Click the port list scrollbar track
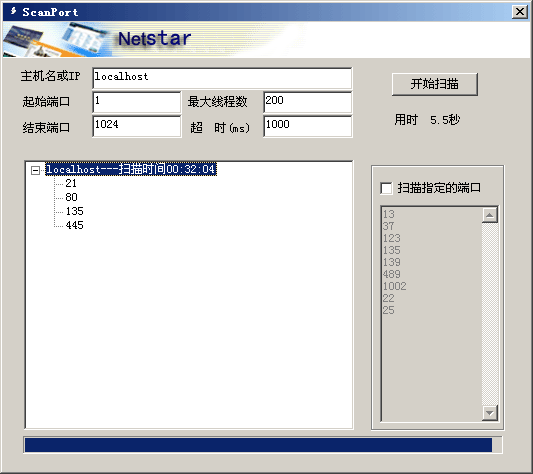This screenshot has height=474, width=533. [490, 314]
